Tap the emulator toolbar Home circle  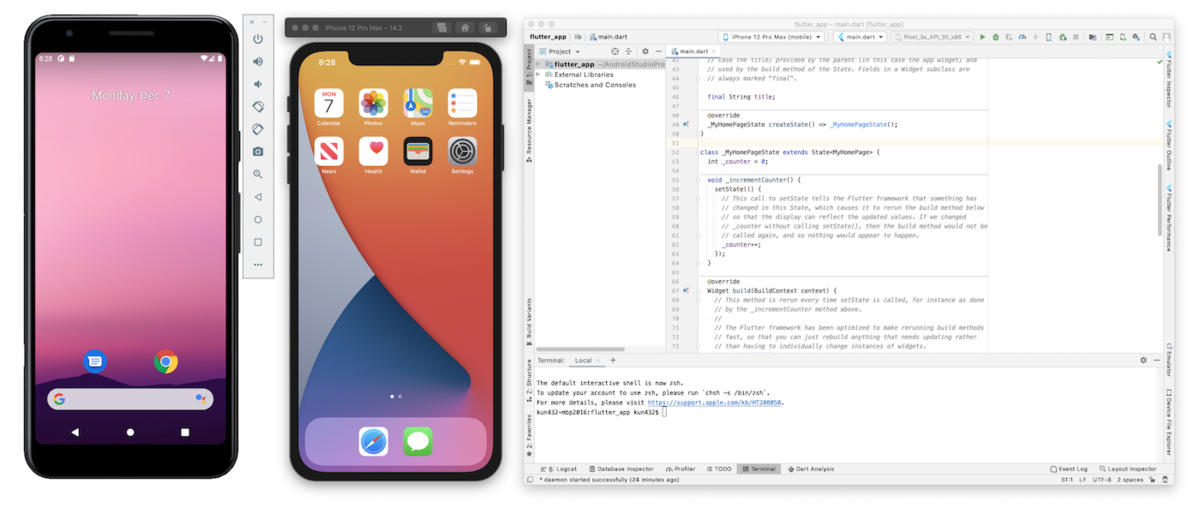point(258,219)
